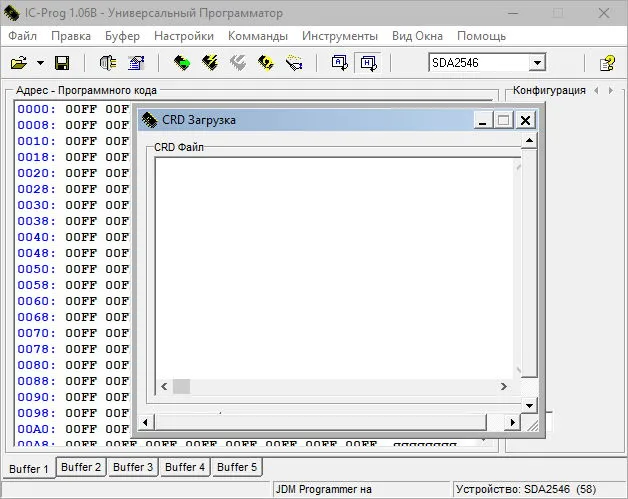The height and width of the screenshot is (499, 628).
Task: Open the Options settings icon
Action: click(x=136, y=63)
